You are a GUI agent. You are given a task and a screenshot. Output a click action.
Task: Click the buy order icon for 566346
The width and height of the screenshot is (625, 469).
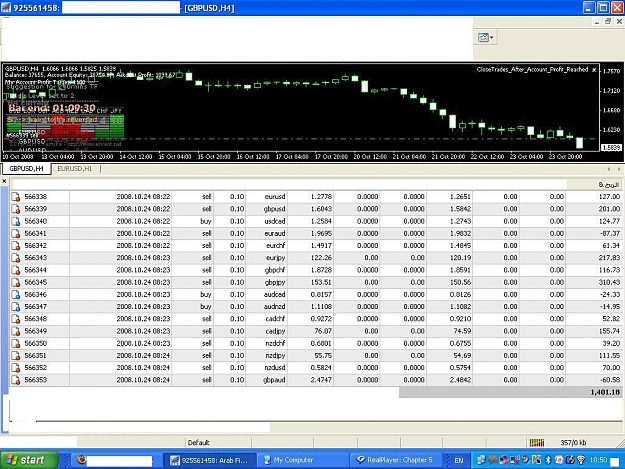coord(16,294)
